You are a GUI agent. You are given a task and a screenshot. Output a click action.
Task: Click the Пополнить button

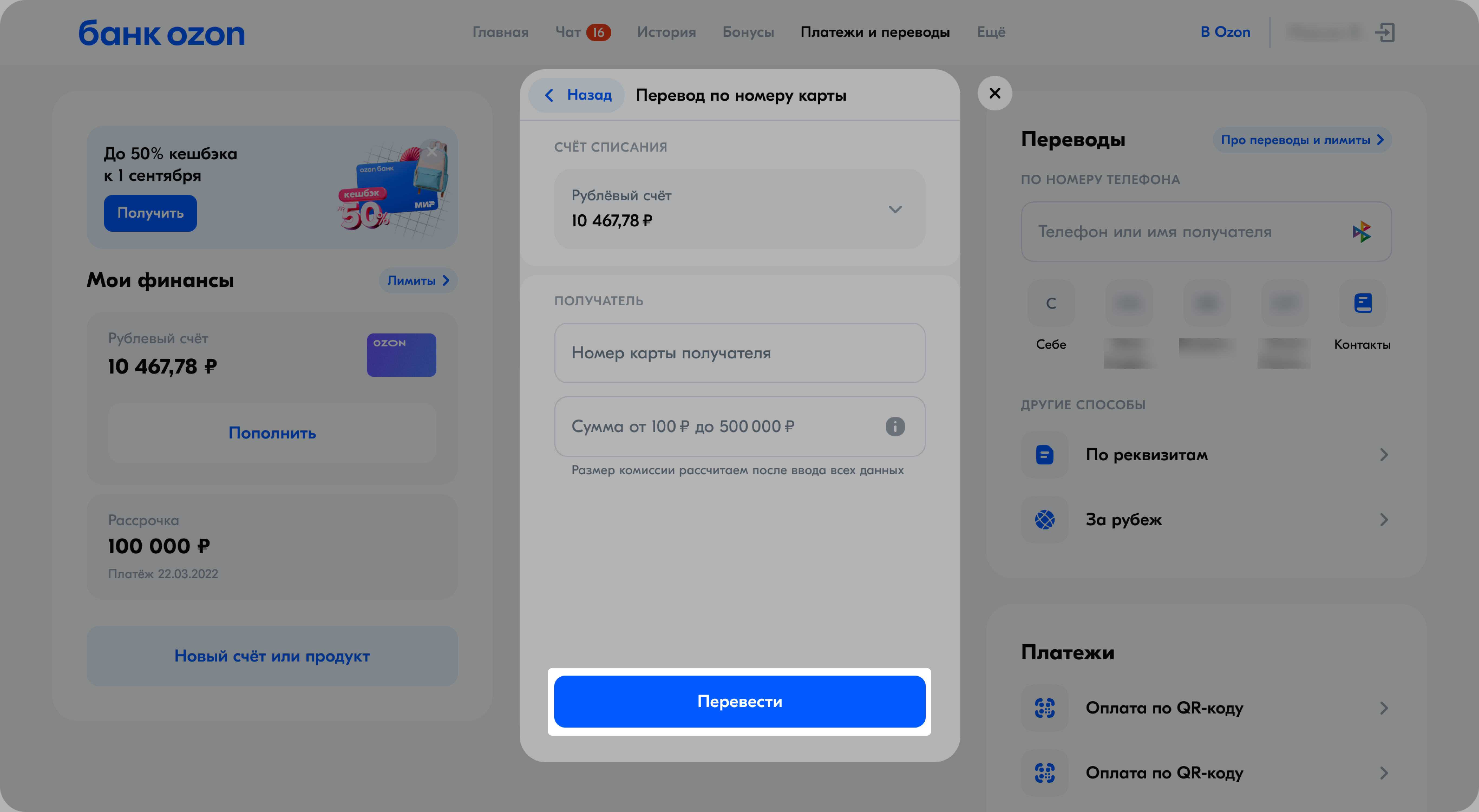pyautogui.click(x=272, y=433)
